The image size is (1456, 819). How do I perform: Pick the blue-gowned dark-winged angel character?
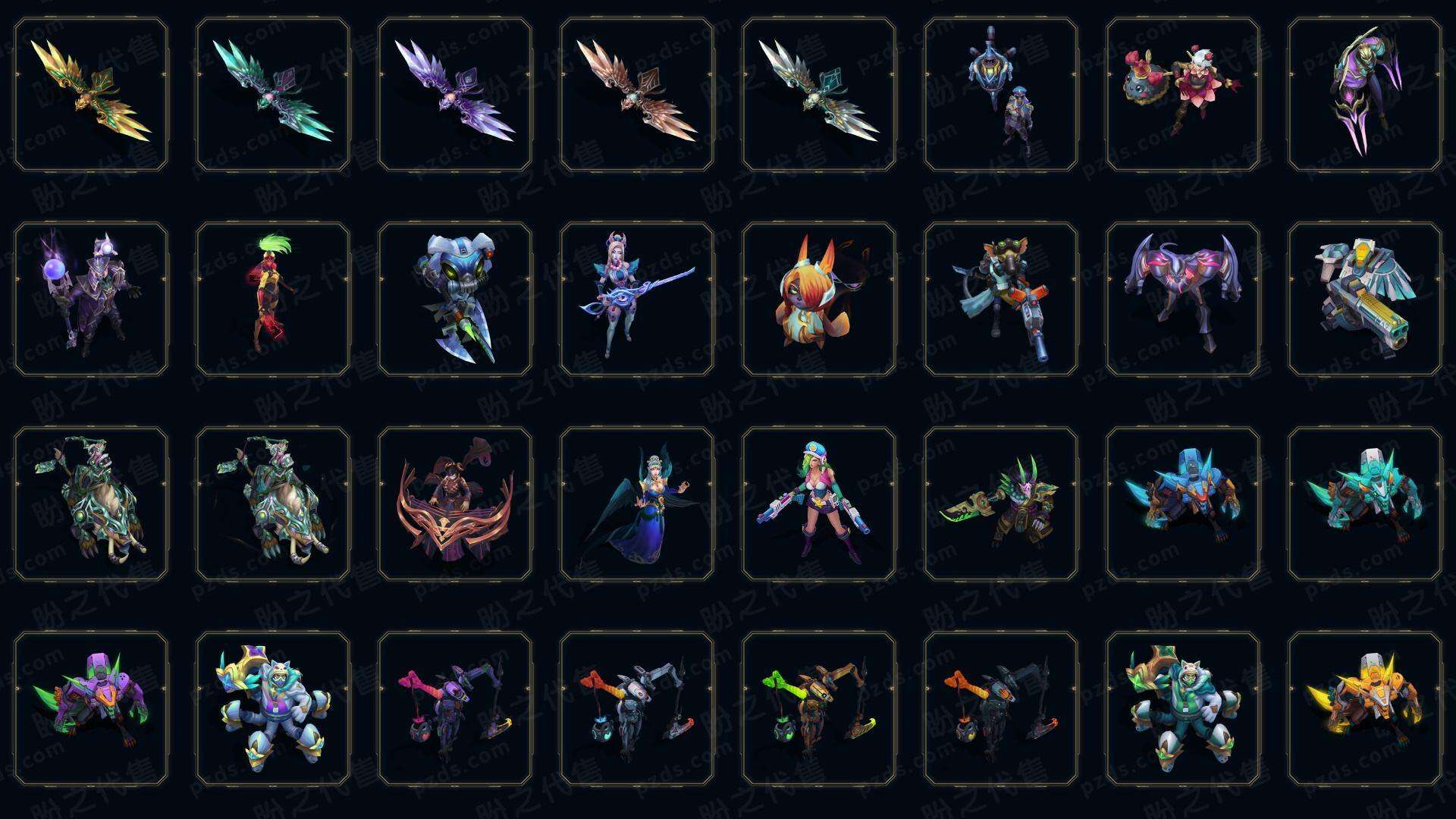point(637,504)
